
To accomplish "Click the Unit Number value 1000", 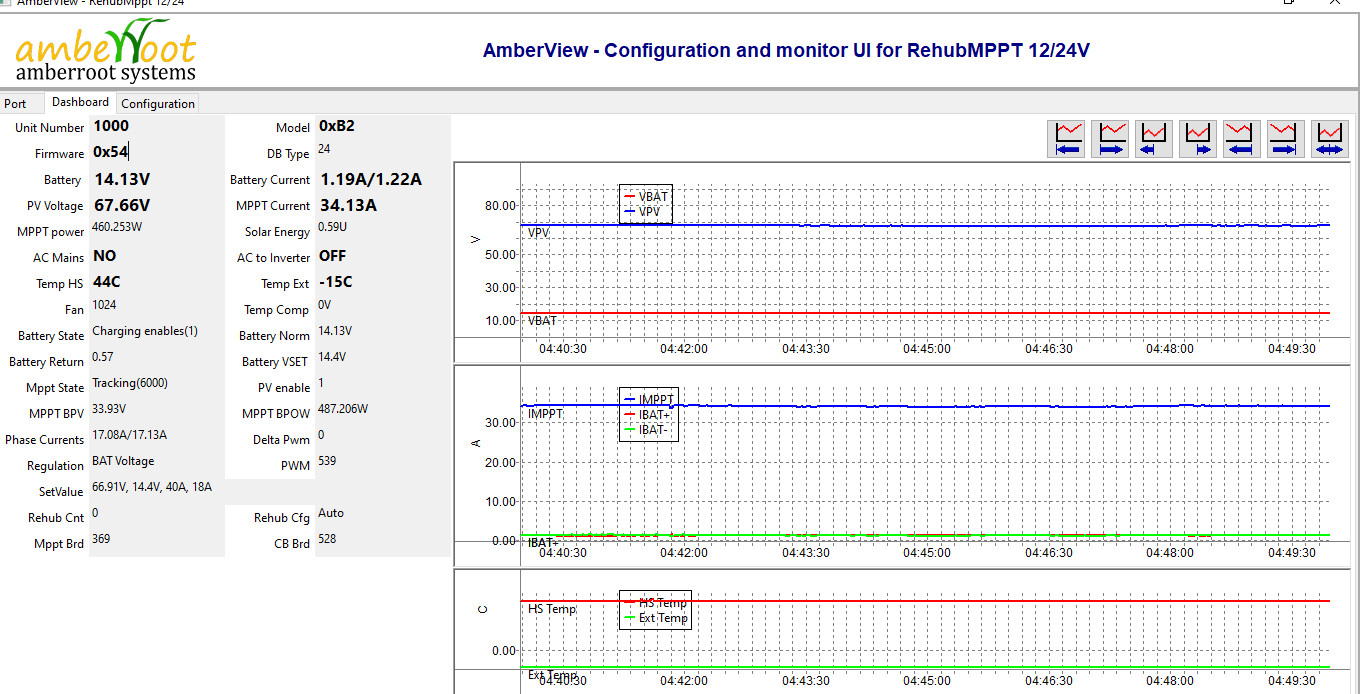I will pos(111,126).
